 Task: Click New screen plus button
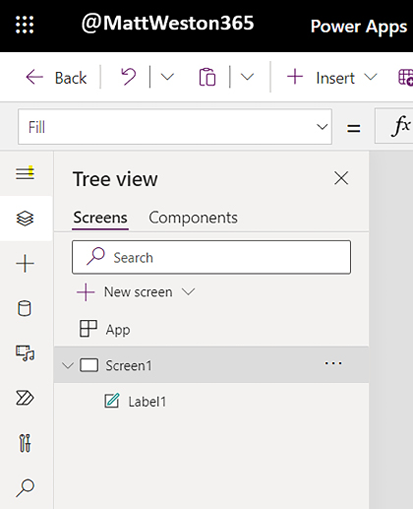86,292
